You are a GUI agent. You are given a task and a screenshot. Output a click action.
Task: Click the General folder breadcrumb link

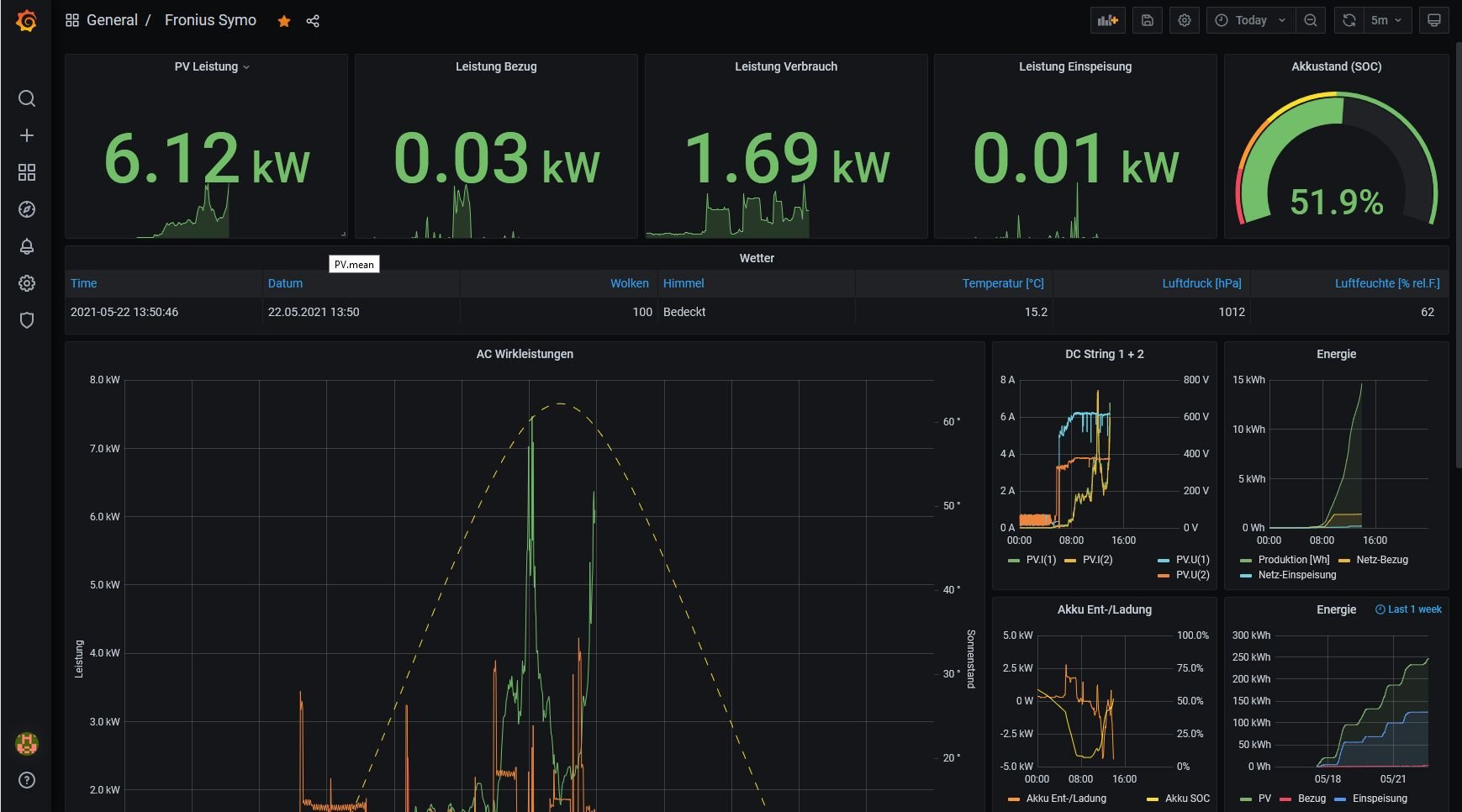point(112,20)
